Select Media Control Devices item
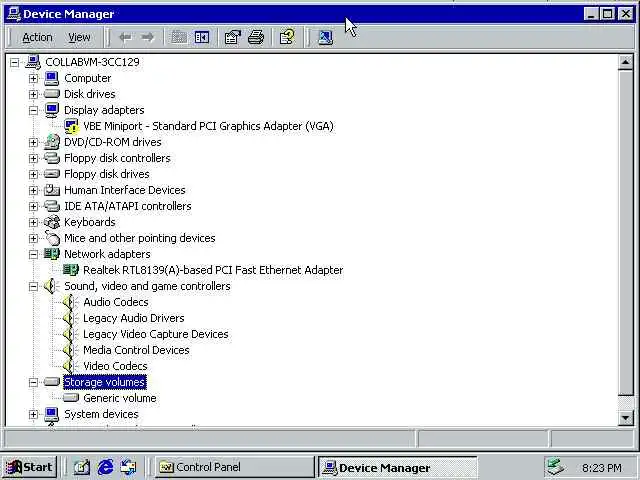 tap(136, 350)
